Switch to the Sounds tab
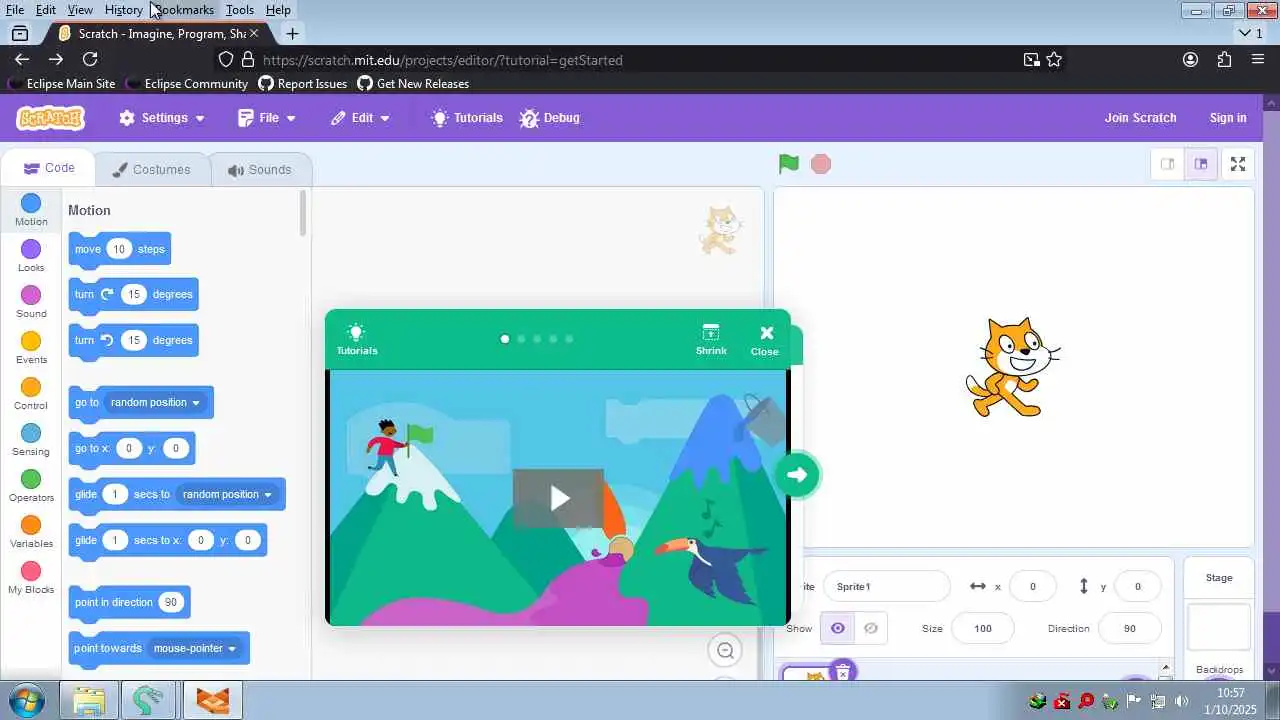The width and height of the screenshot is (1280, 720). pyautogui.click(x=259, y=169)
